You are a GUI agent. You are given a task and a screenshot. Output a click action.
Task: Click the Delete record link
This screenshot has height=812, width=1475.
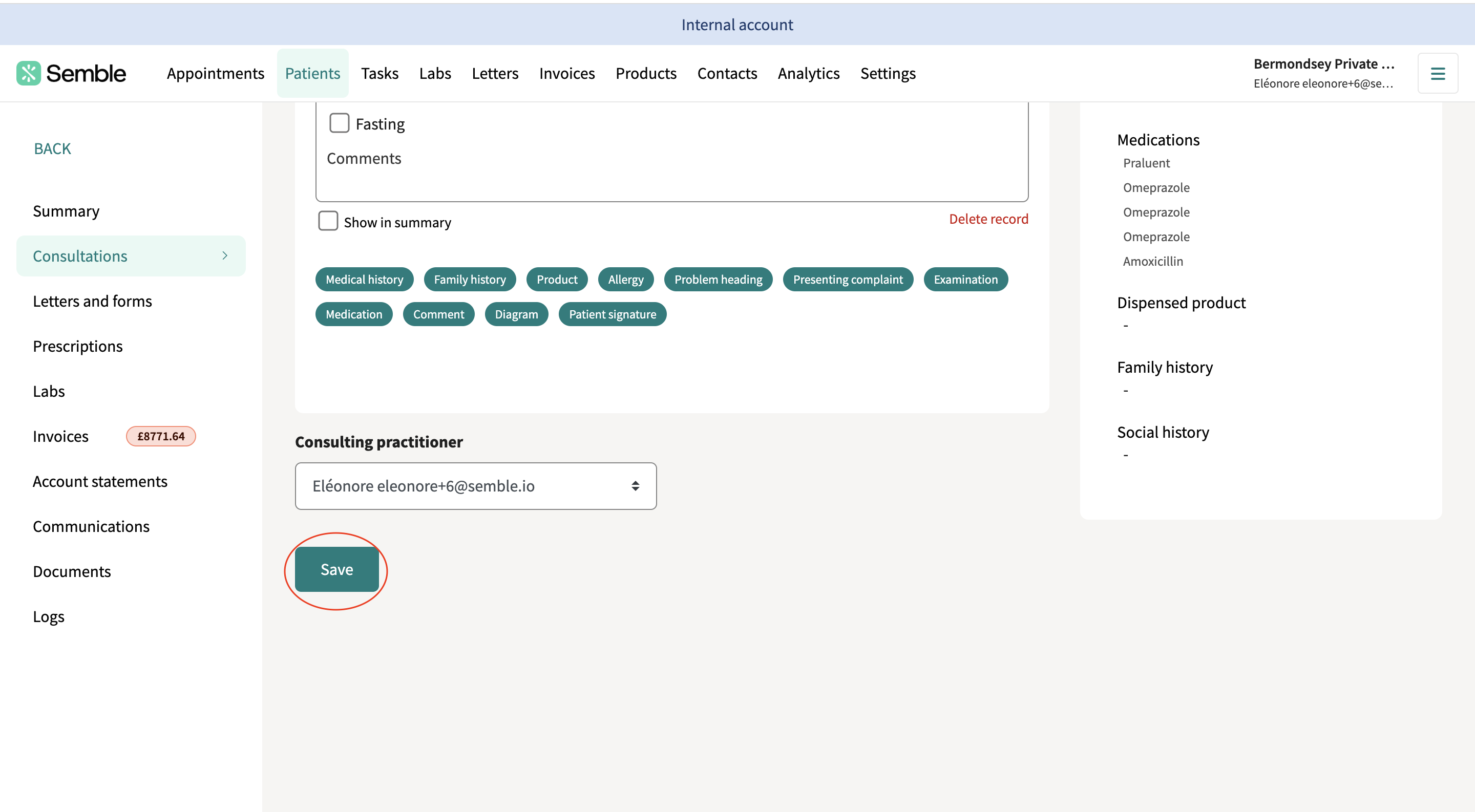click(988, 219)
